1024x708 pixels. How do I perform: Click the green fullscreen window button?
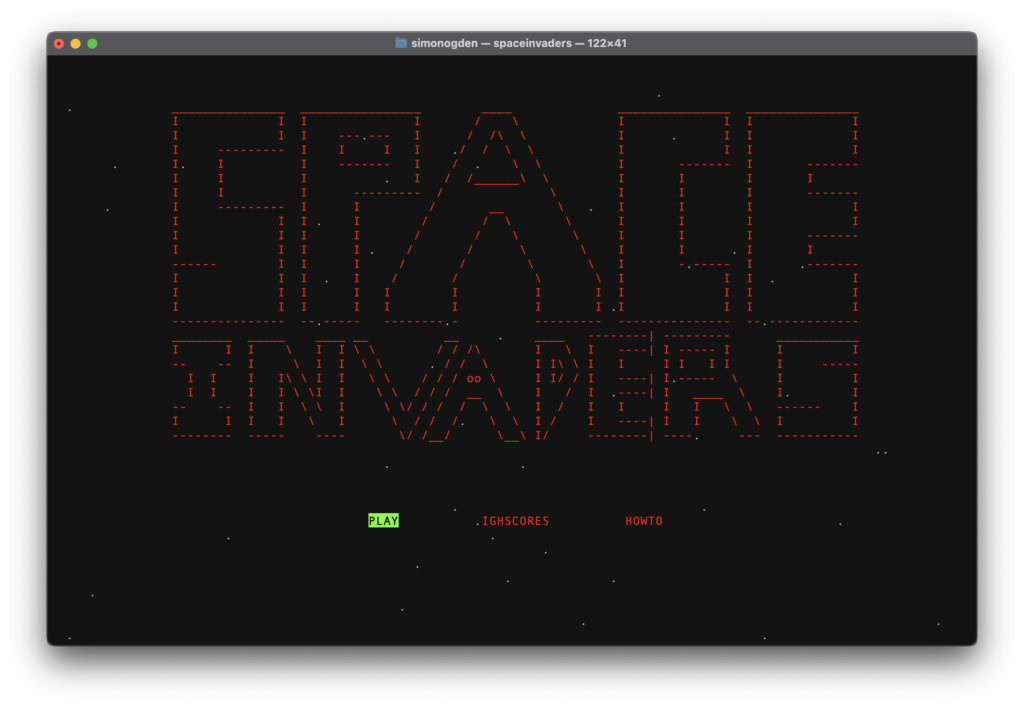pyautogui.click(x=93, y=44)
